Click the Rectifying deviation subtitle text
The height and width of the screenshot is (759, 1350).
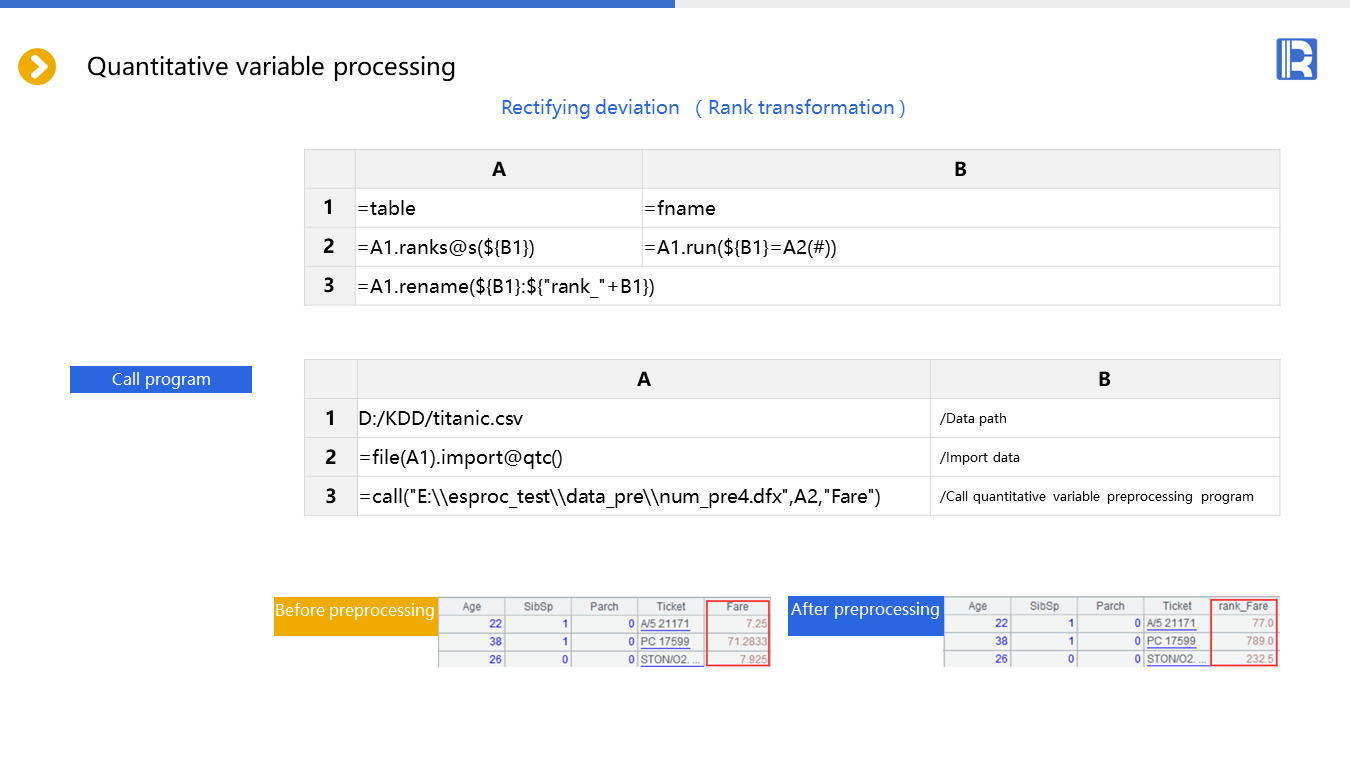590,108
